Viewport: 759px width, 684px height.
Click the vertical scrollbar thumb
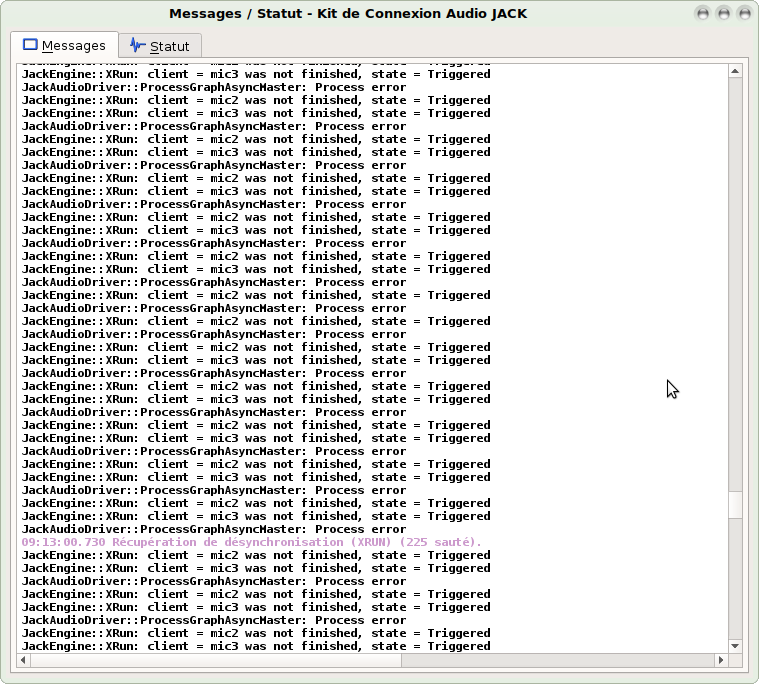tap(735, 505)
